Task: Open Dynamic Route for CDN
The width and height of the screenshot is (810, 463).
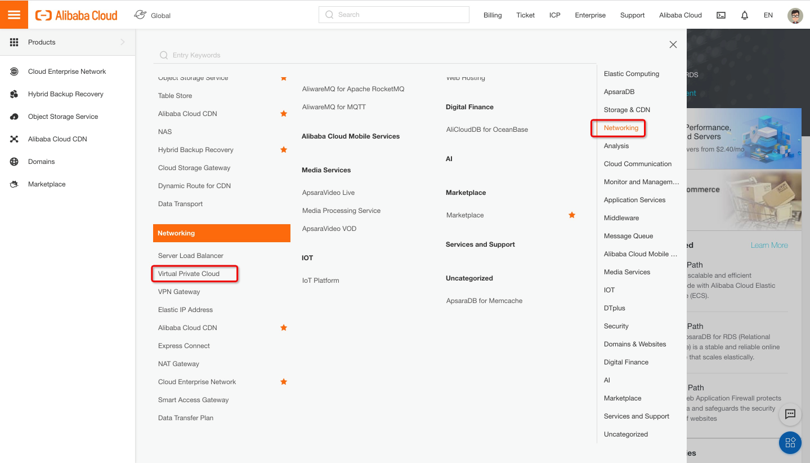Action: [x=194, y=186]
